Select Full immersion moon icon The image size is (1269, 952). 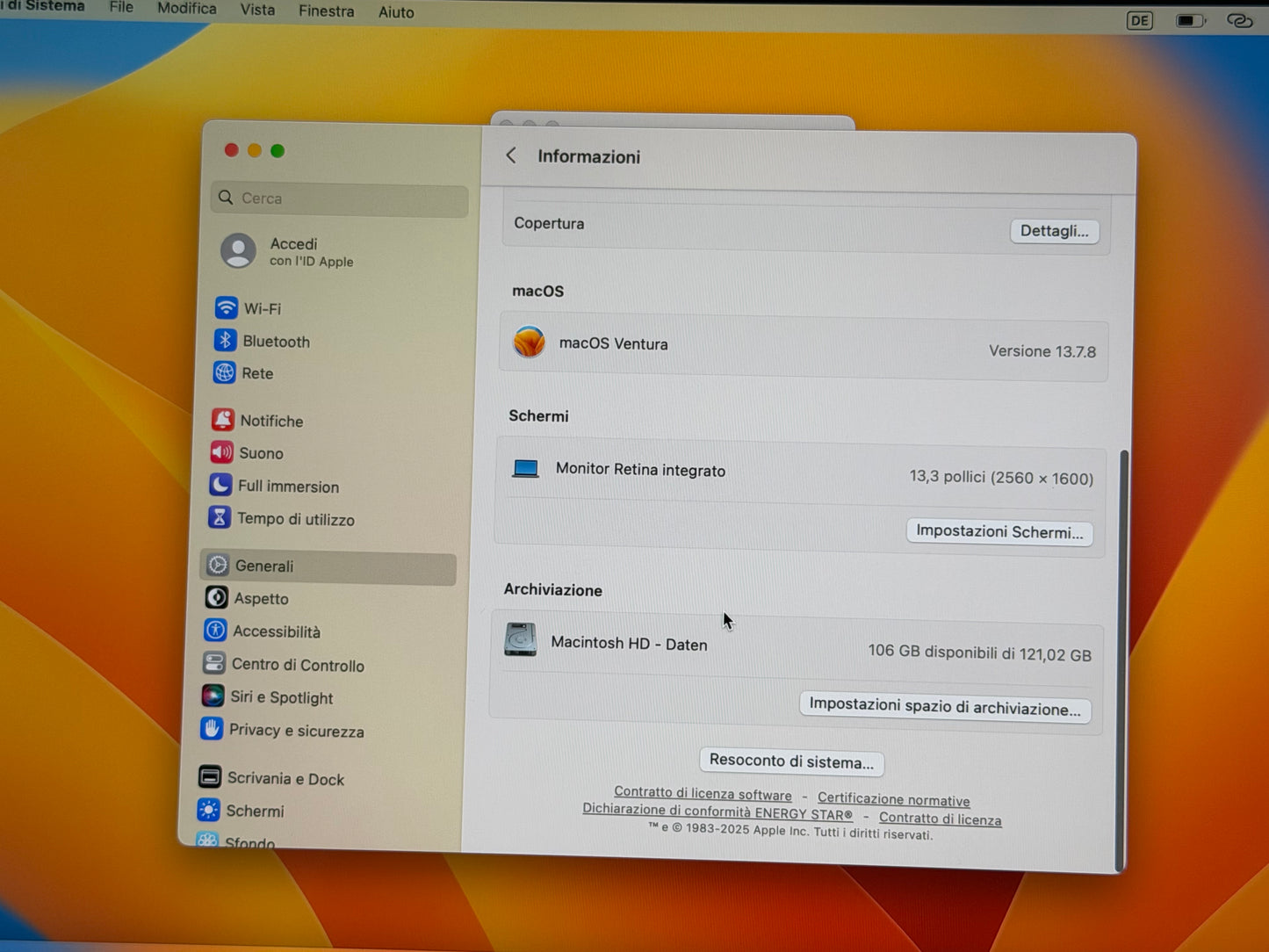[220, 485]
